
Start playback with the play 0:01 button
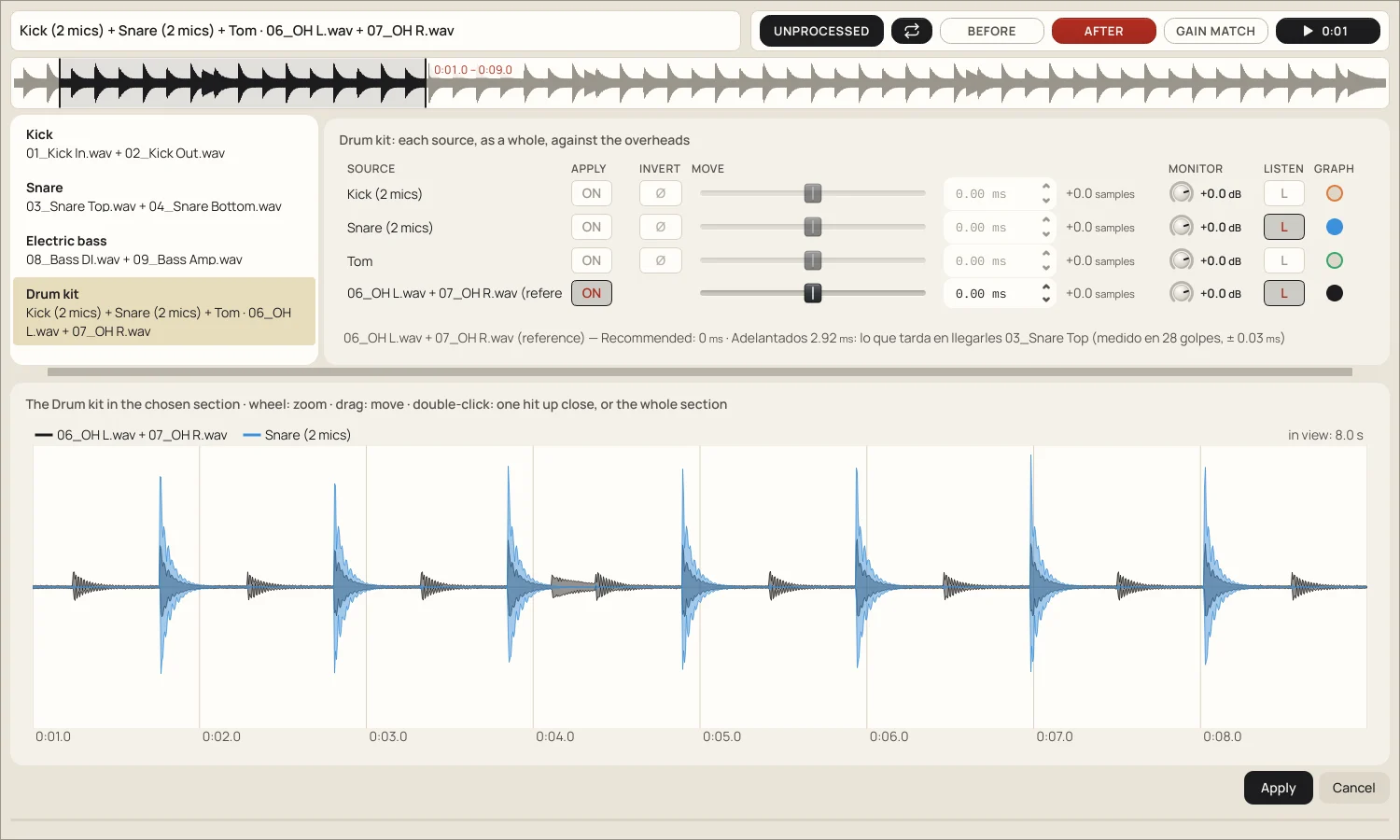click(x=1328, y=31)
